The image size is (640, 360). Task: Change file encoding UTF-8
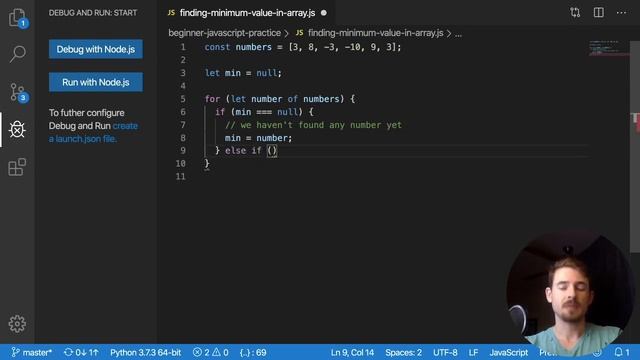pos(445,352)
